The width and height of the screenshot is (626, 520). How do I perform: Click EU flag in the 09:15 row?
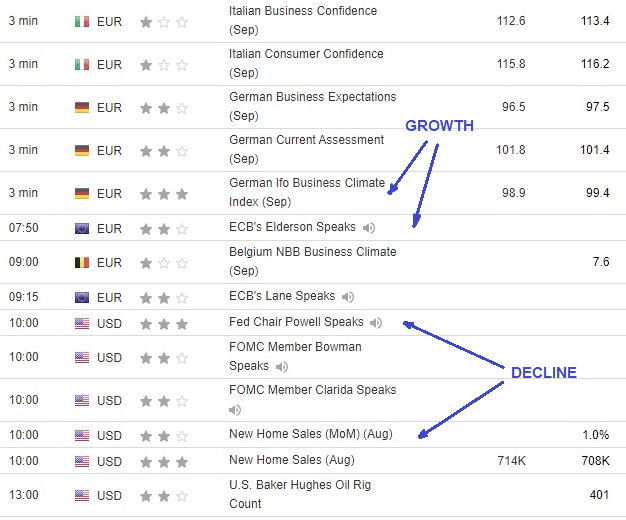pos(82,298)
